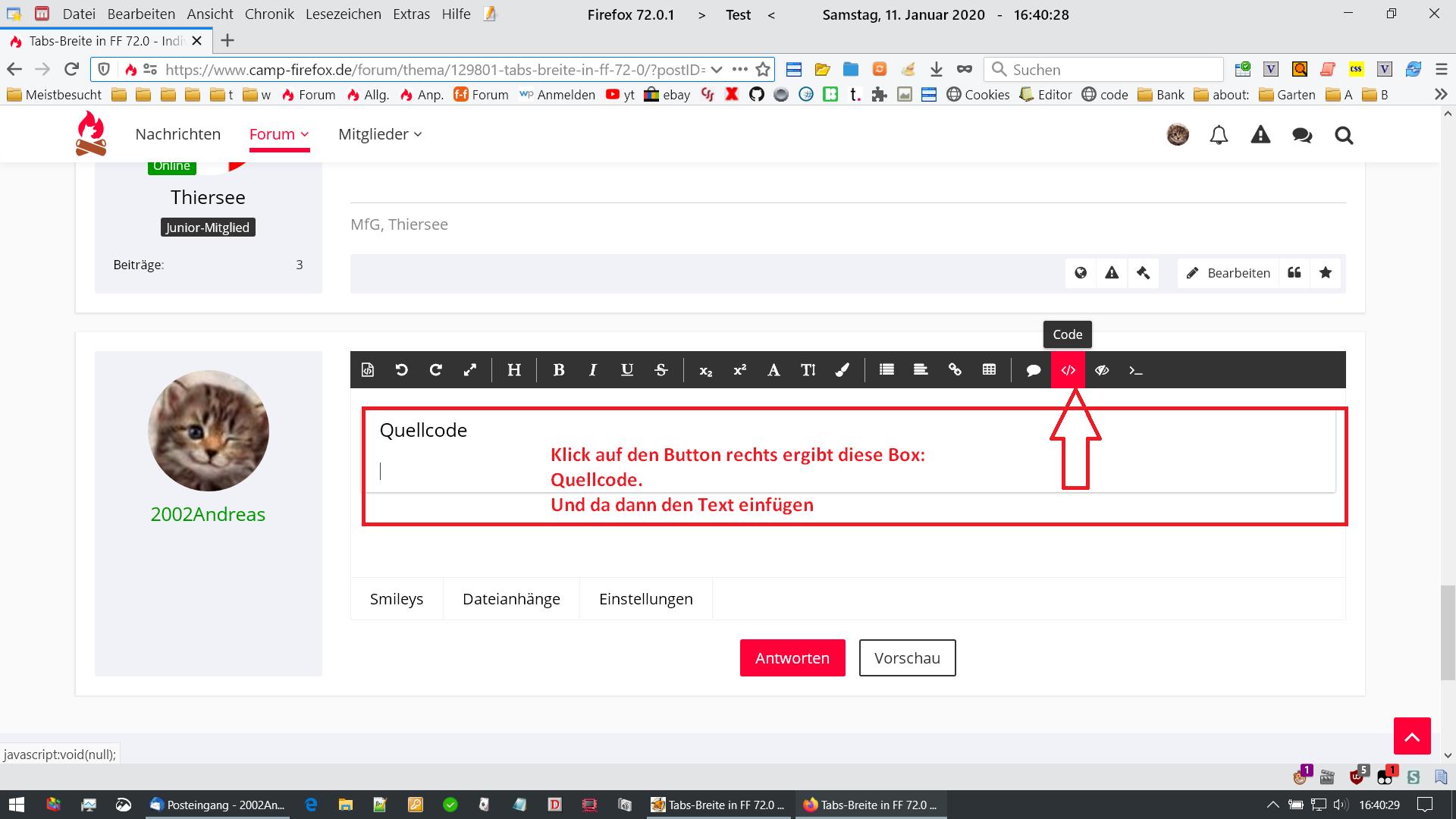Open the font color brush tool
This screenshot has width=1456, height=819.
(843, 370)
